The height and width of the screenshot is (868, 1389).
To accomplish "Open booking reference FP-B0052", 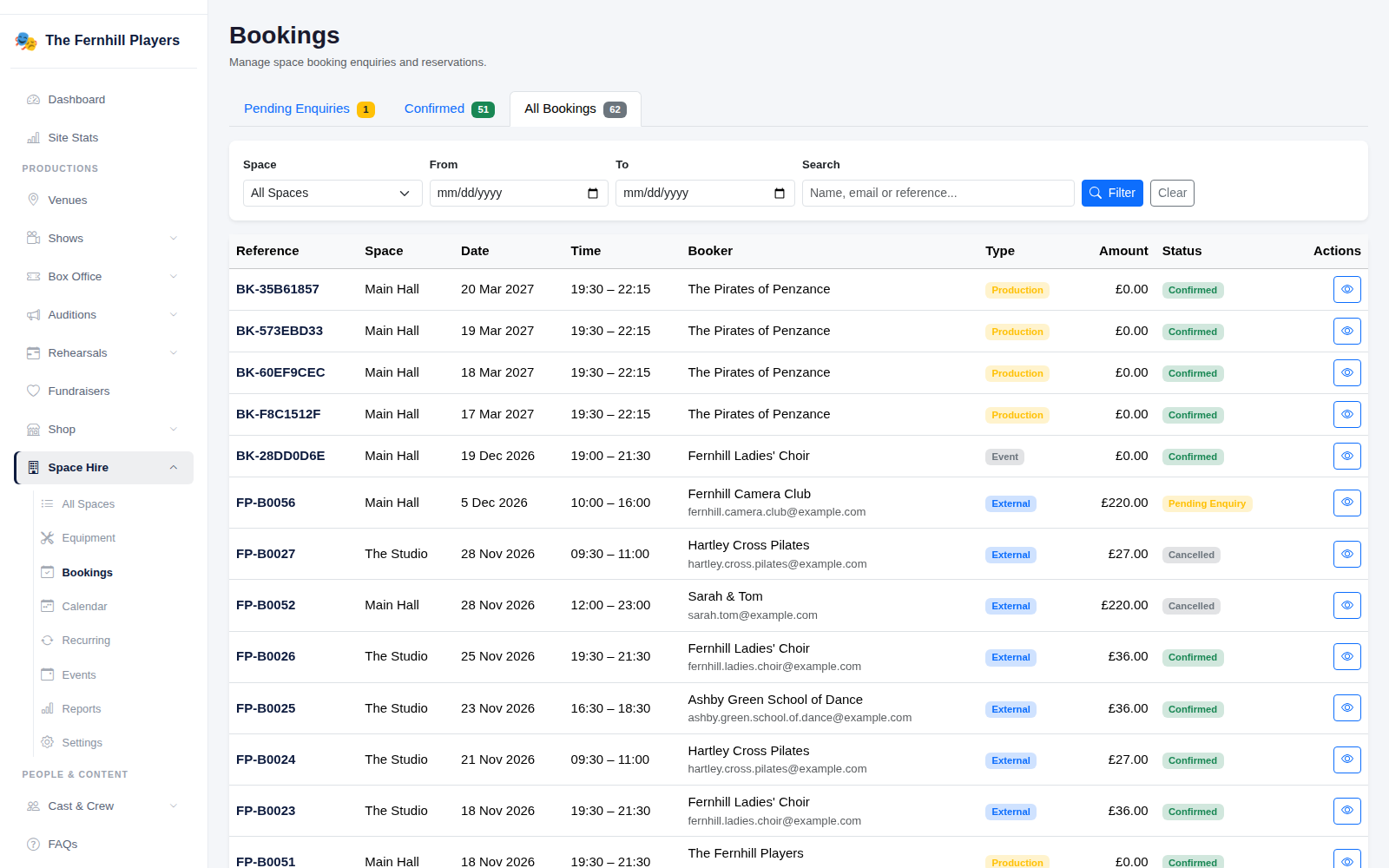I will pos(266,606).
